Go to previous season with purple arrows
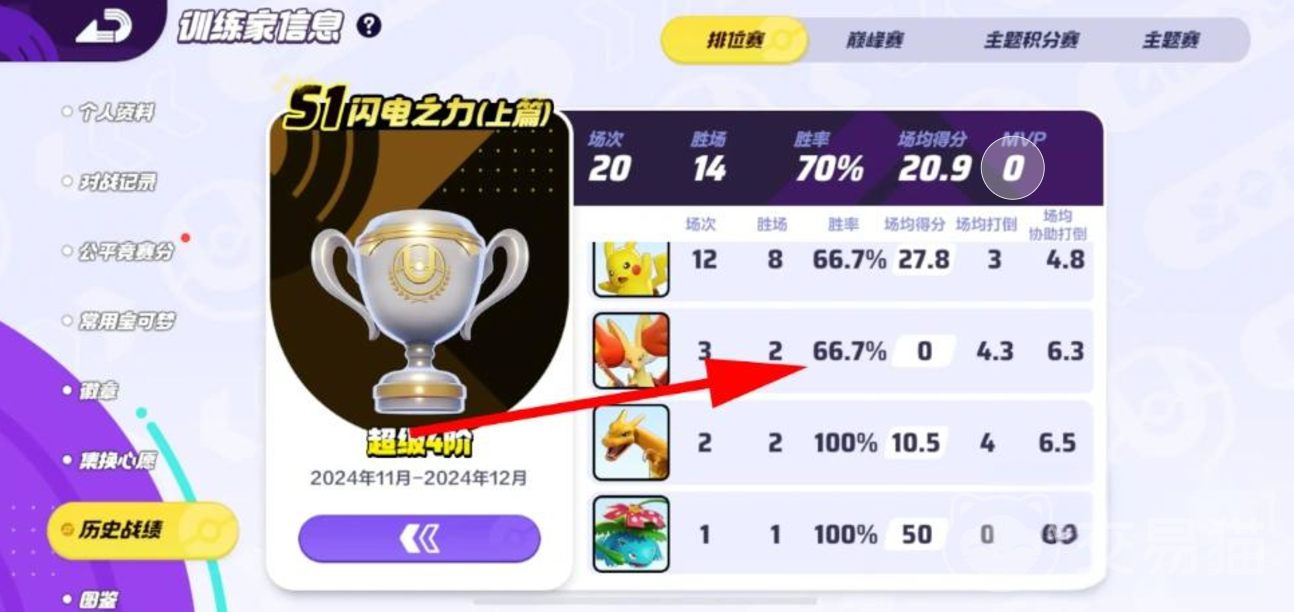Viewport: 1294px width, 612px height. pos(419,539)
